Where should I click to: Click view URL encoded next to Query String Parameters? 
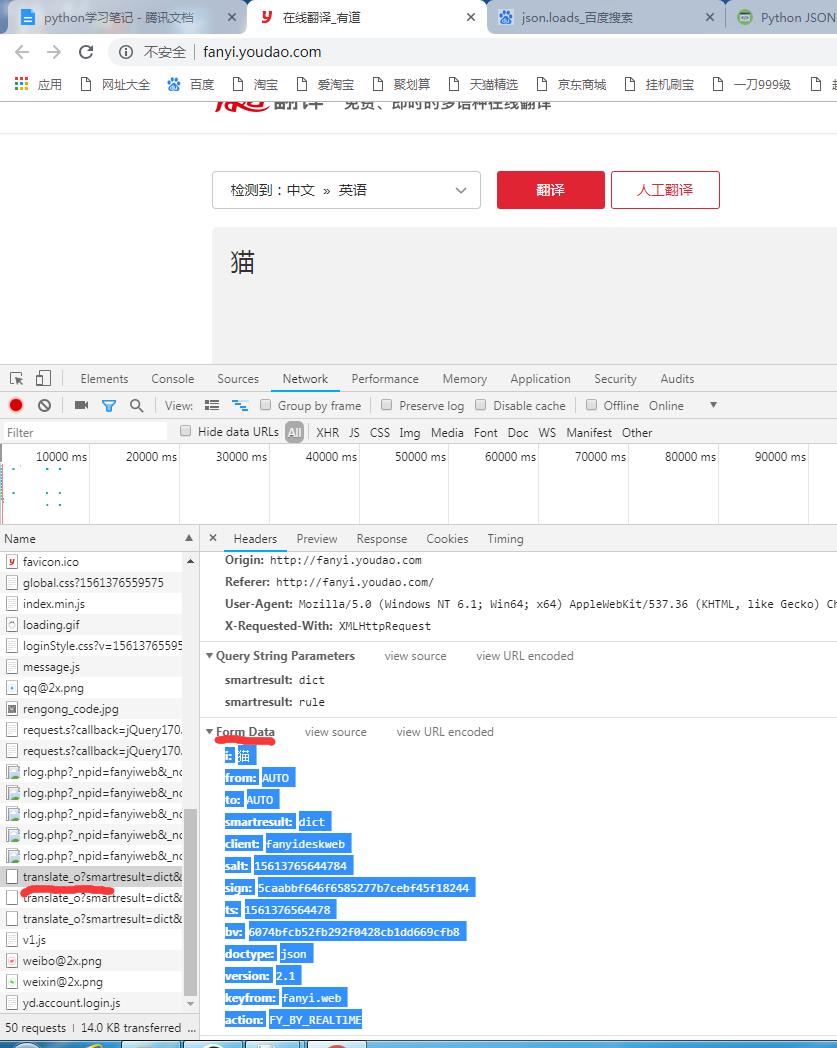pyautogui.click(x=525, y=656)
